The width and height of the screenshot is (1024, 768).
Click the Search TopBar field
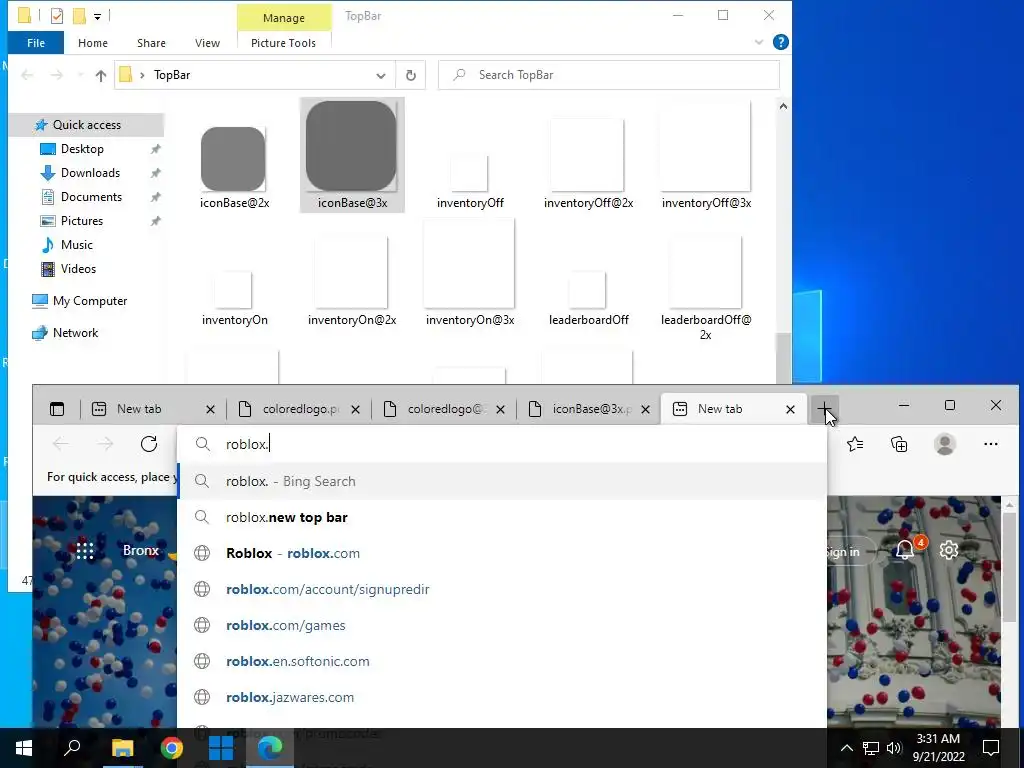coord(609,75)
